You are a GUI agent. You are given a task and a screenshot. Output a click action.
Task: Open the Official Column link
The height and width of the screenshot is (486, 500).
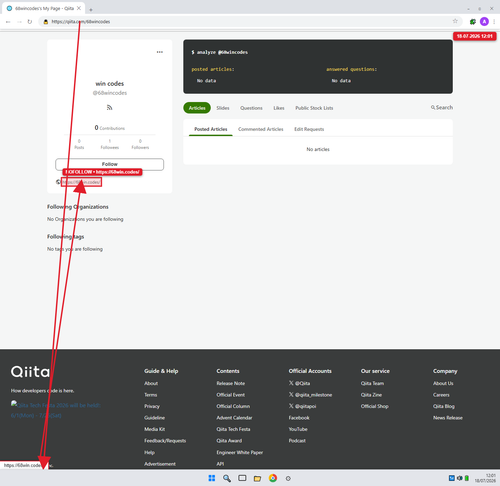(233, 406)
